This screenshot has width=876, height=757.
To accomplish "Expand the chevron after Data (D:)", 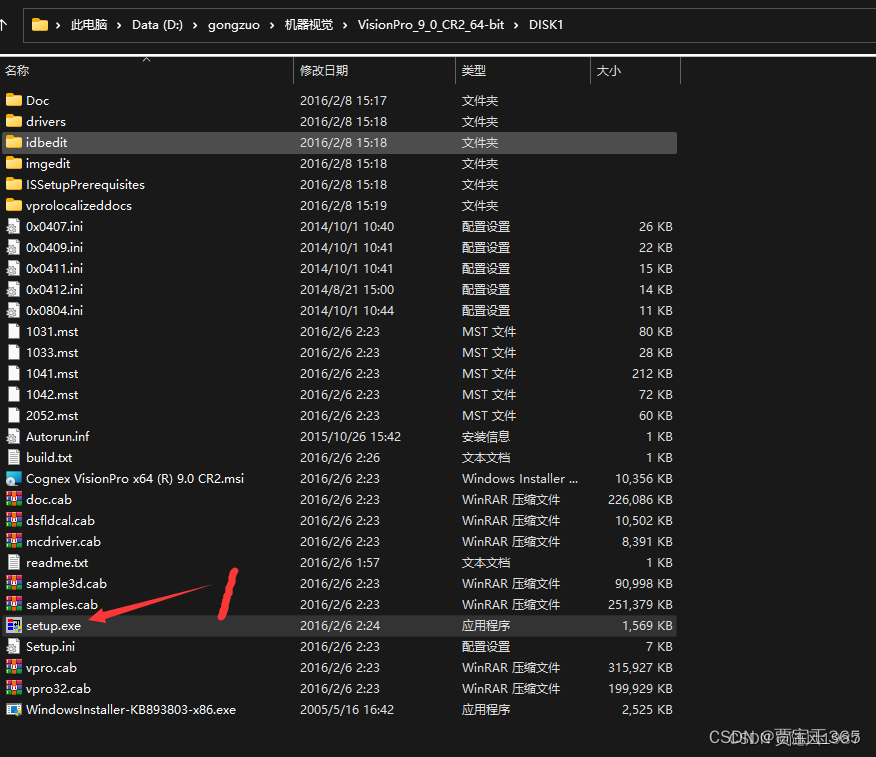I will (195, 25).
